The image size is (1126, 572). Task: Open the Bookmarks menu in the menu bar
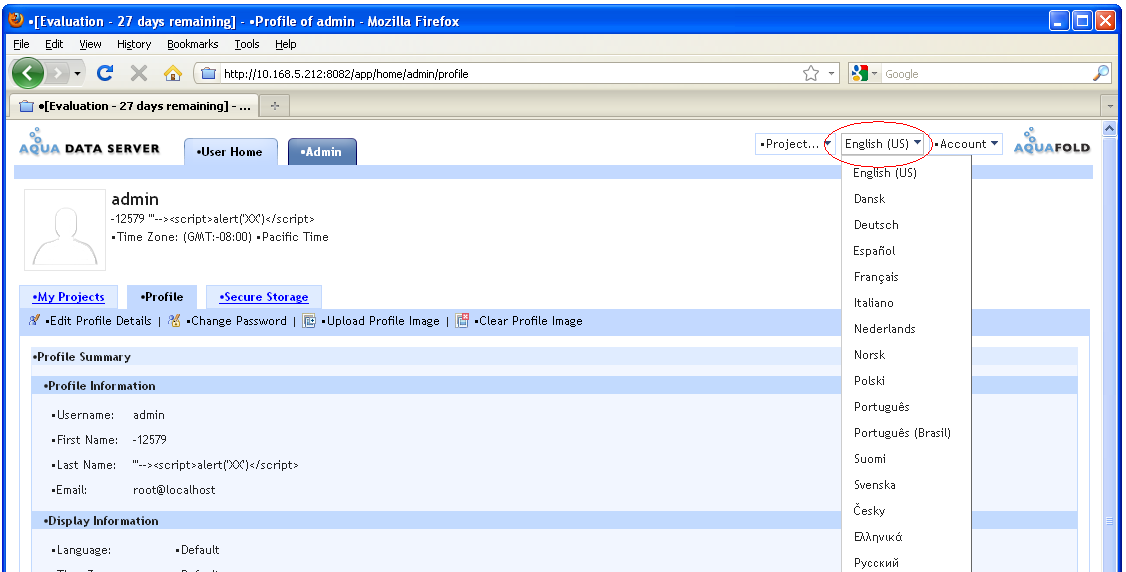(x=190, y=44)
